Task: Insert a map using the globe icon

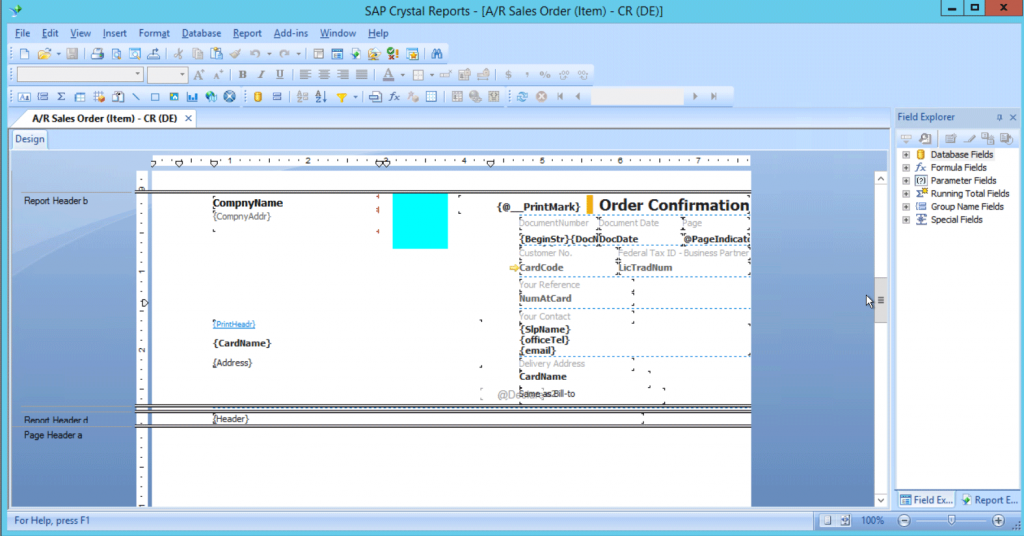Action: click(211, 97)
